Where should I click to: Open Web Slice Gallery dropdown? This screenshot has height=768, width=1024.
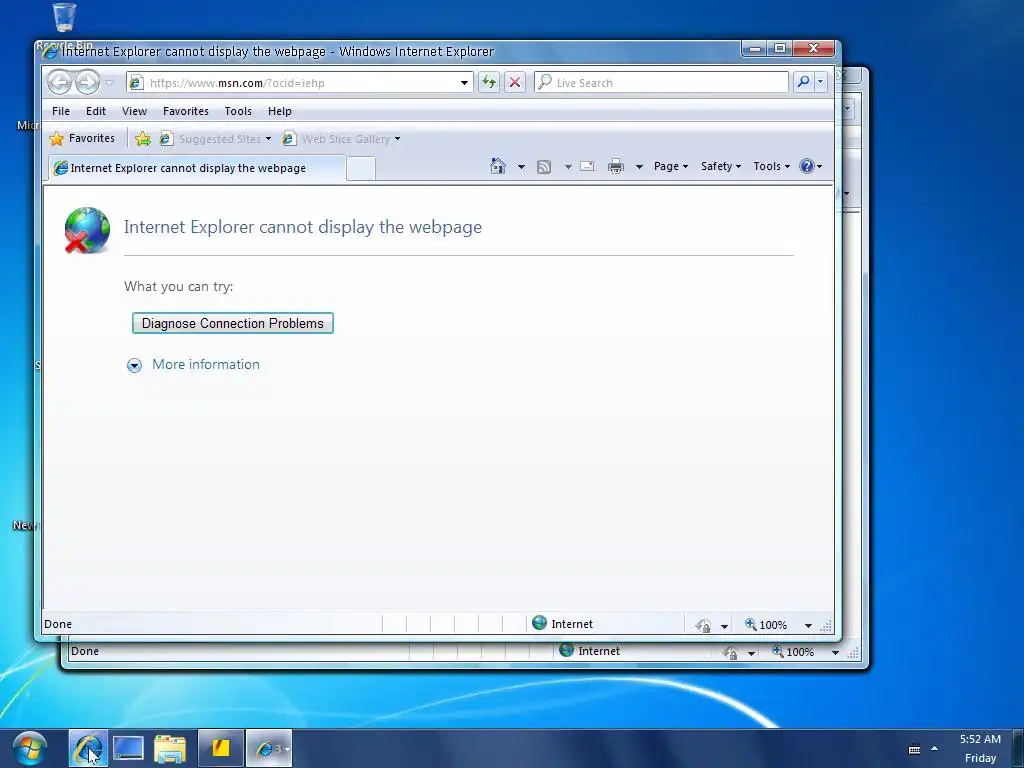(341, 138)
